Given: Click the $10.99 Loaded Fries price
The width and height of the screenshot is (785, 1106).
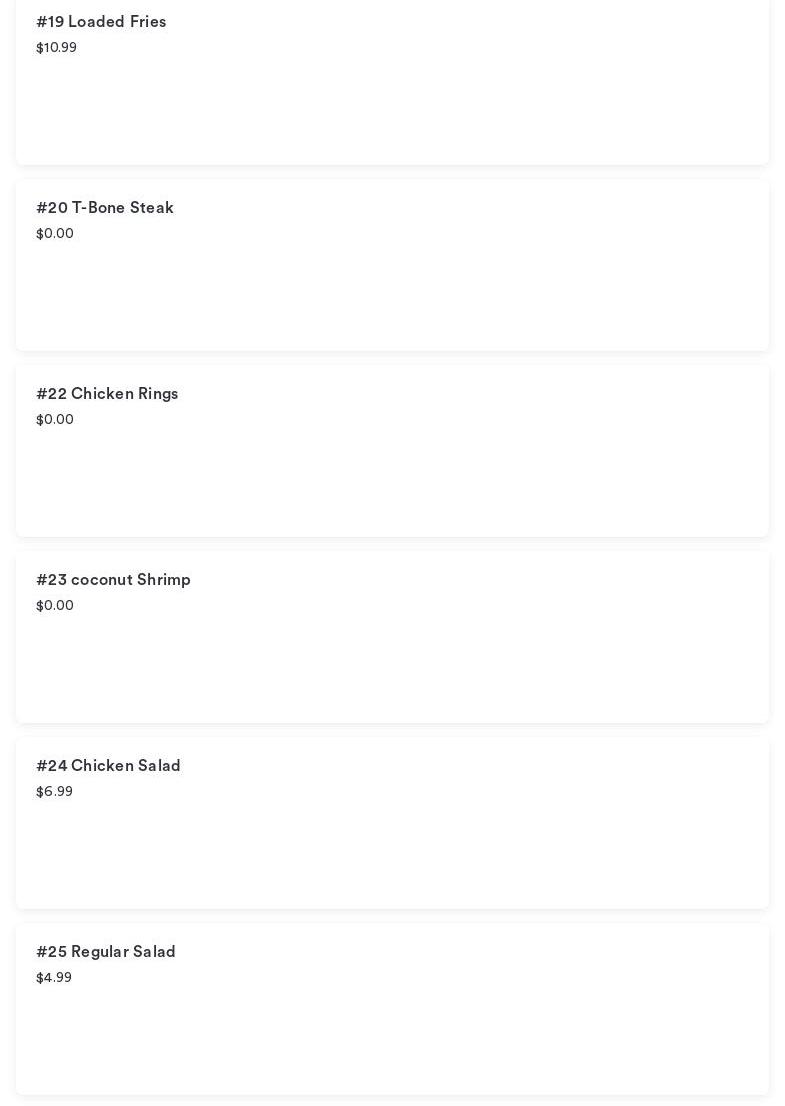Looking at the screenshot, I should pyautogui.click(x=56, y=48).
